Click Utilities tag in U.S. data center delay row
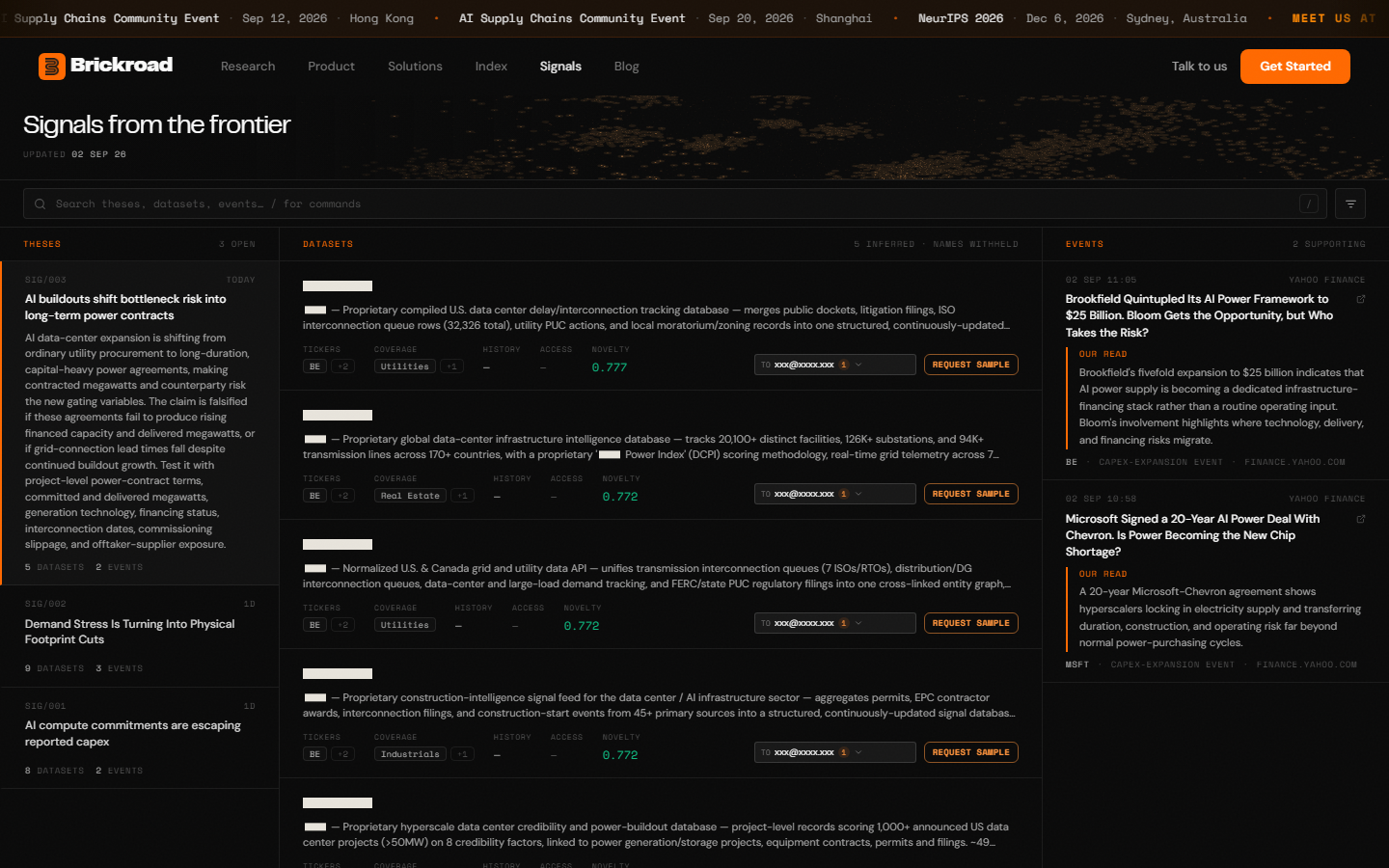 (x=405, y=366)
